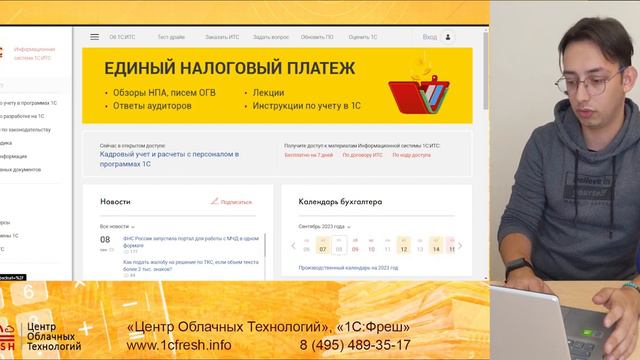Click banner text Инструкции по учету в 1С

pyautogui.click(x=307, y=106)
